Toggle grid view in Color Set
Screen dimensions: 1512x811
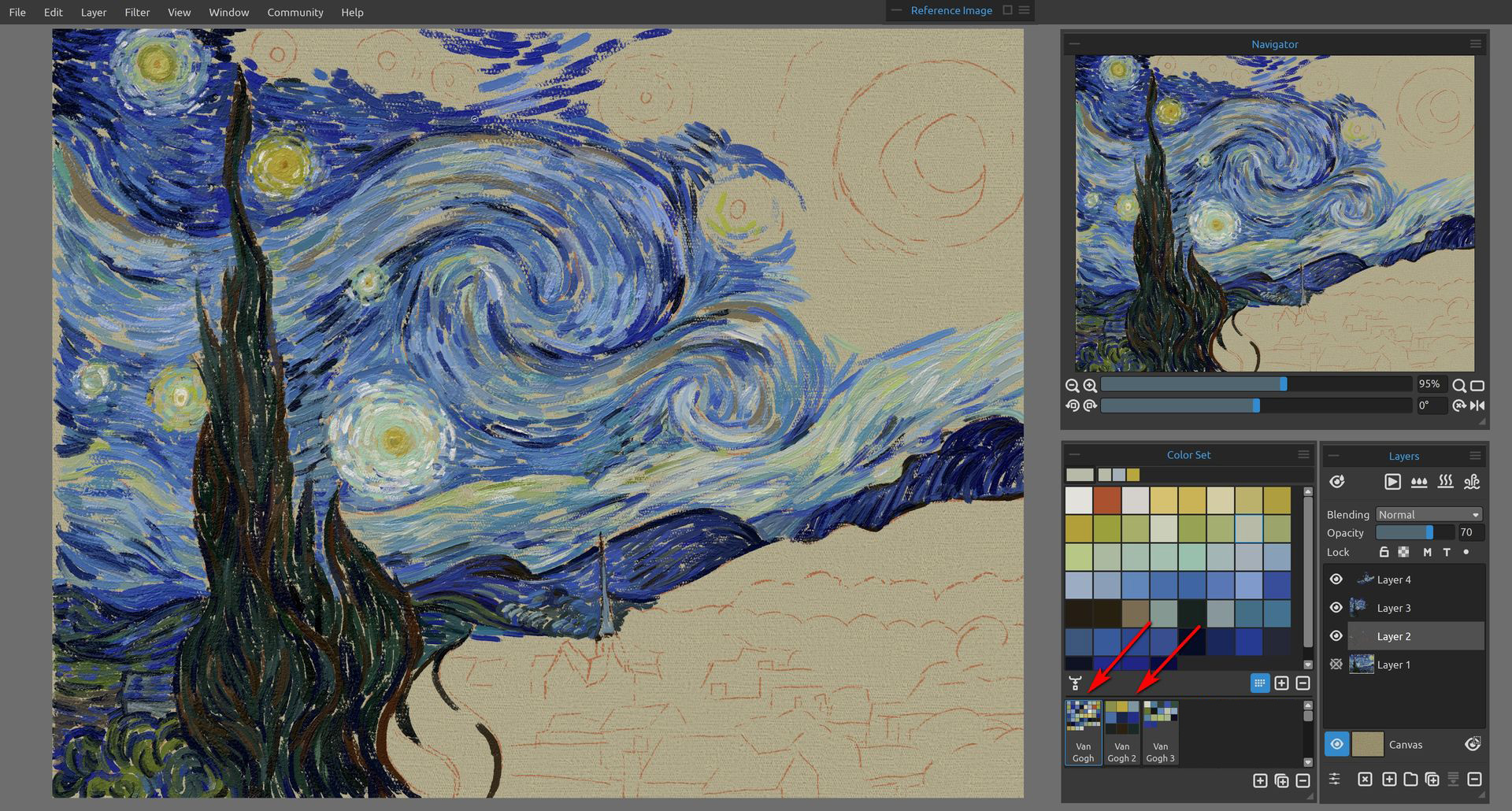click(x=1260, y=683)
